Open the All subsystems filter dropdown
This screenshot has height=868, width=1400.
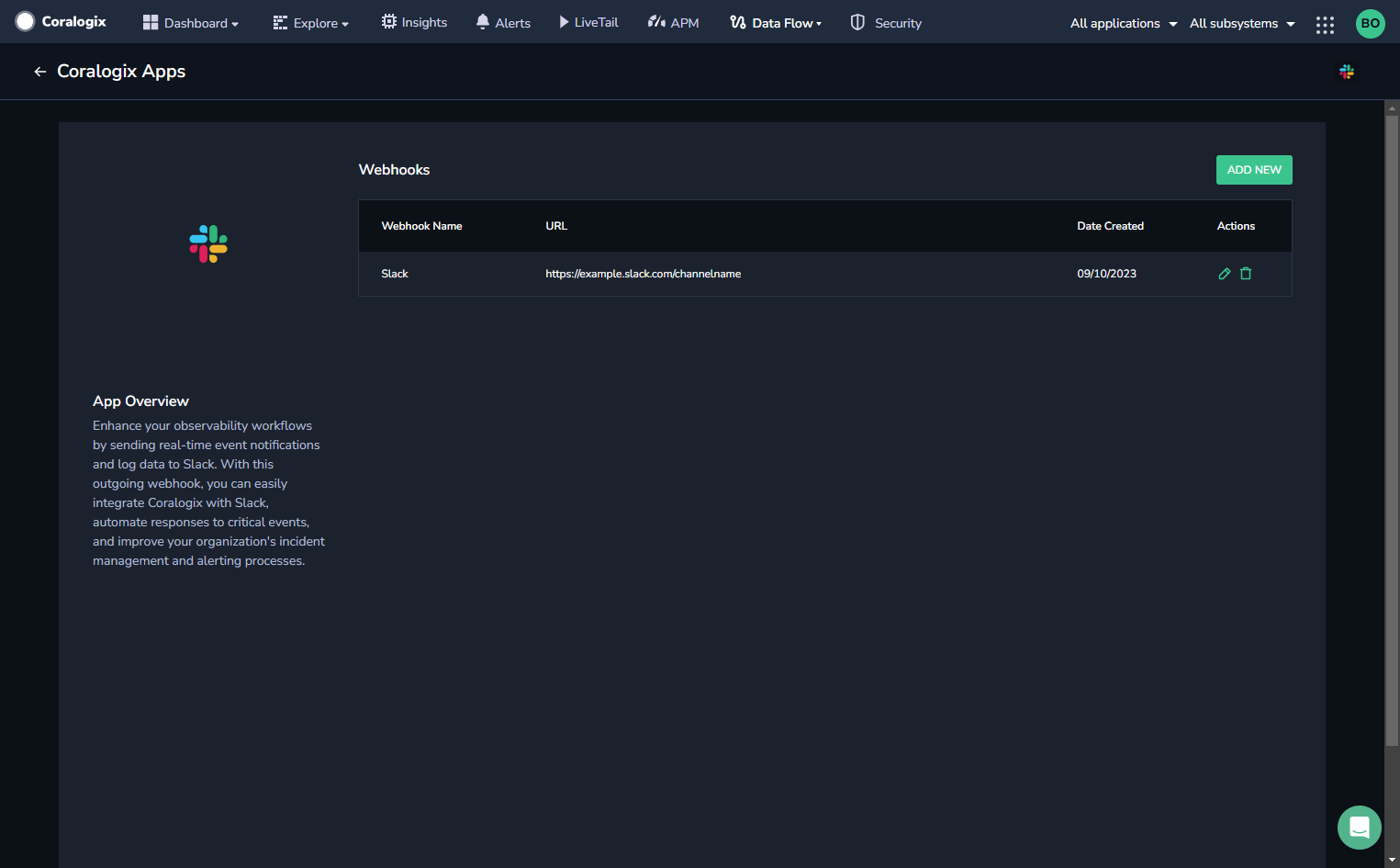pyautogui.click(x=1242, y=23)
